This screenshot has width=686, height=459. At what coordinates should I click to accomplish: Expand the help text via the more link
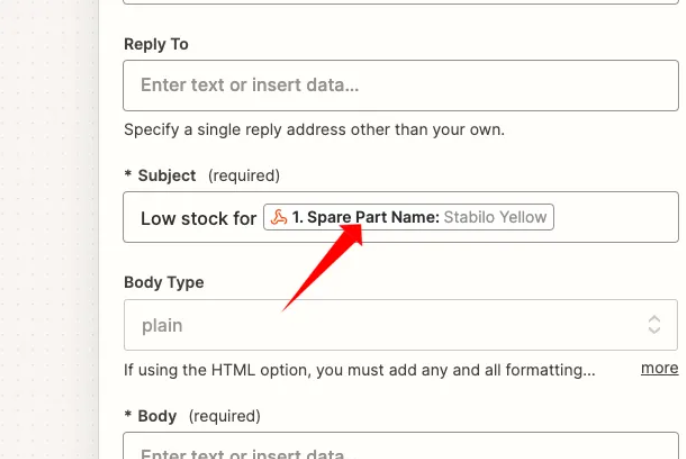click(659, 368)
